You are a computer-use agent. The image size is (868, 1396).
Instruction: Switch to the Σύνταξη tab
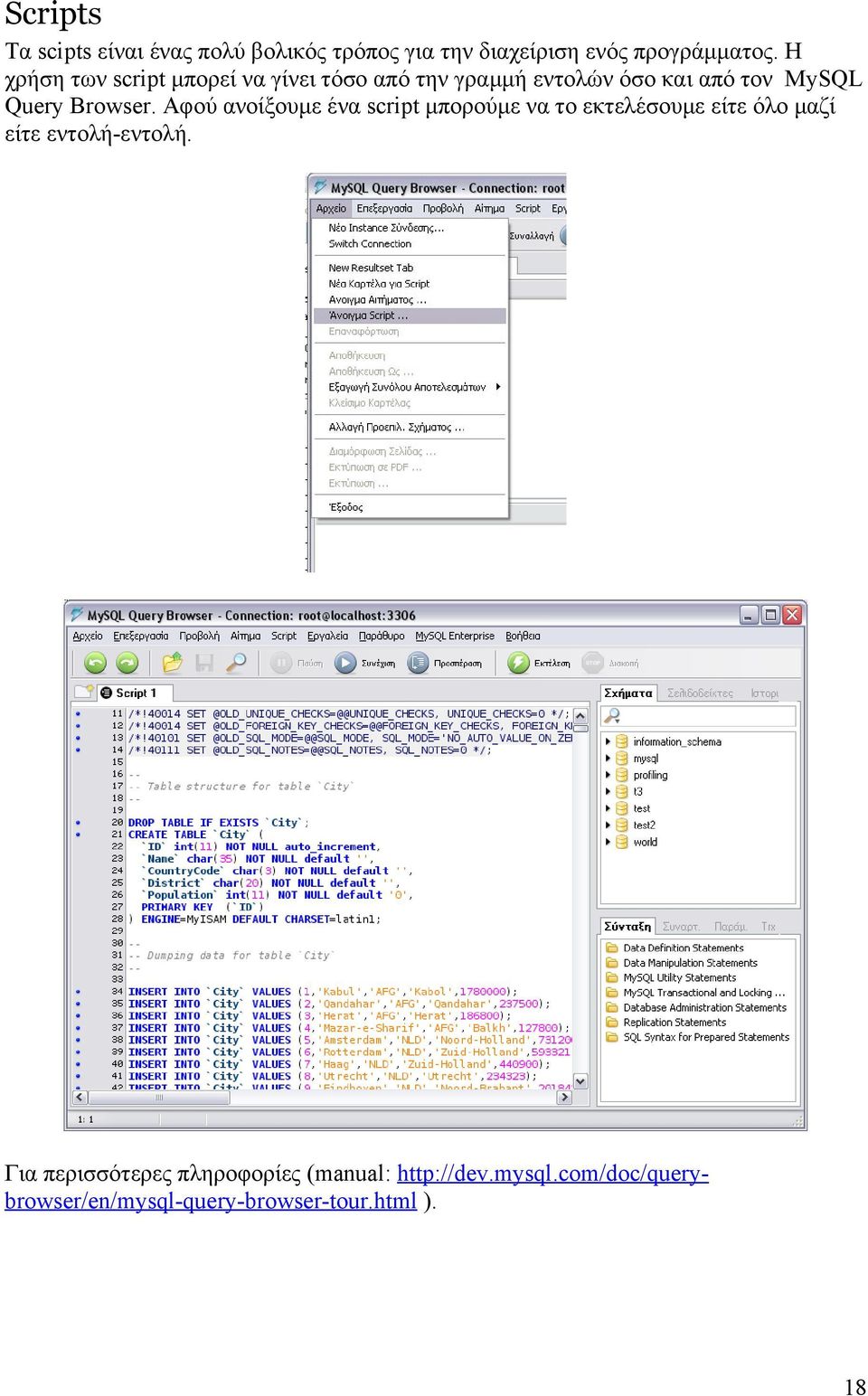pos(627,926)
